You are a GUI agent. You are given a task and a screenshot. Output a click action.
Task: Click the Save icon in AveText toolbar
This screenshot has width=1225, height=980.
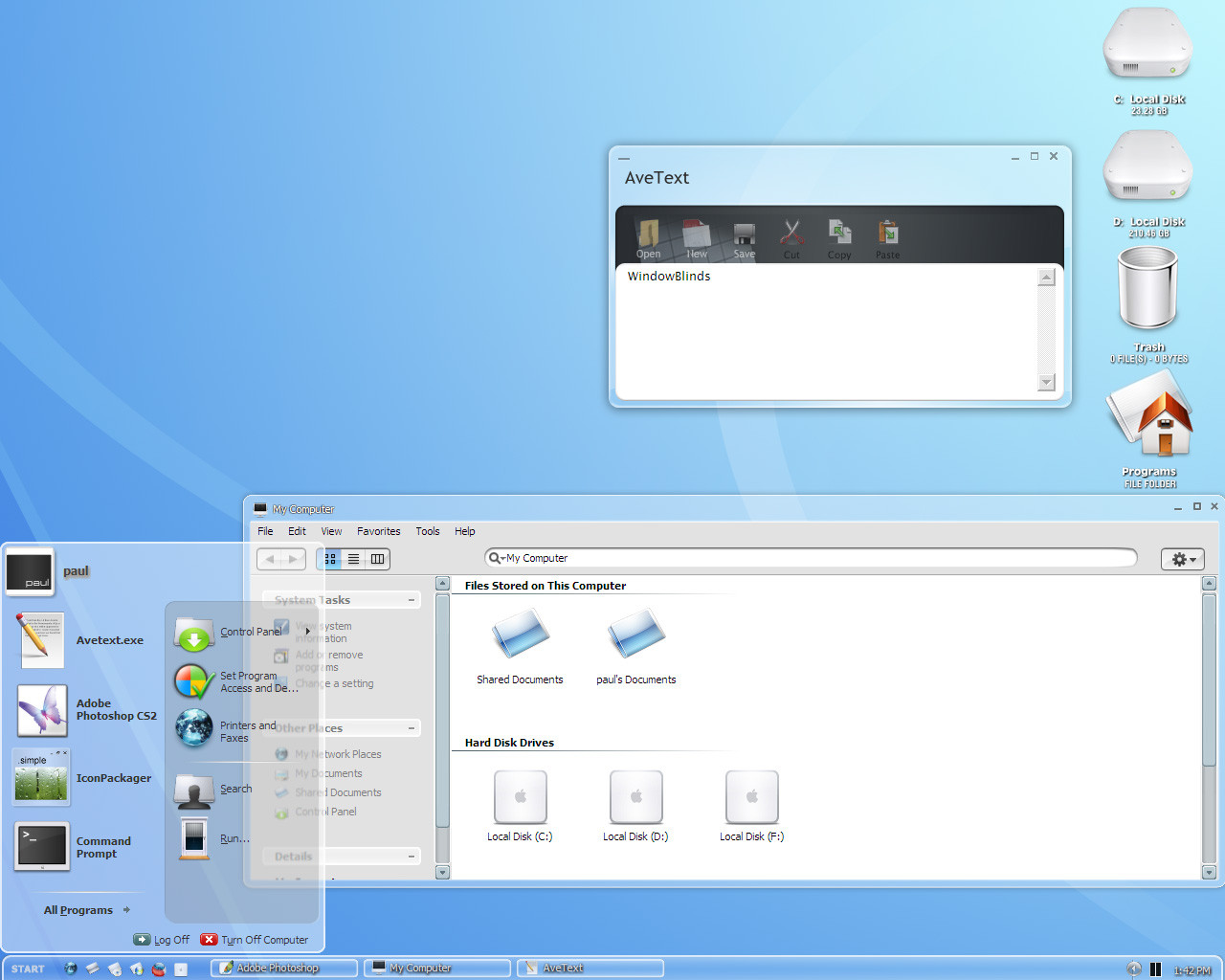(745, 237)
